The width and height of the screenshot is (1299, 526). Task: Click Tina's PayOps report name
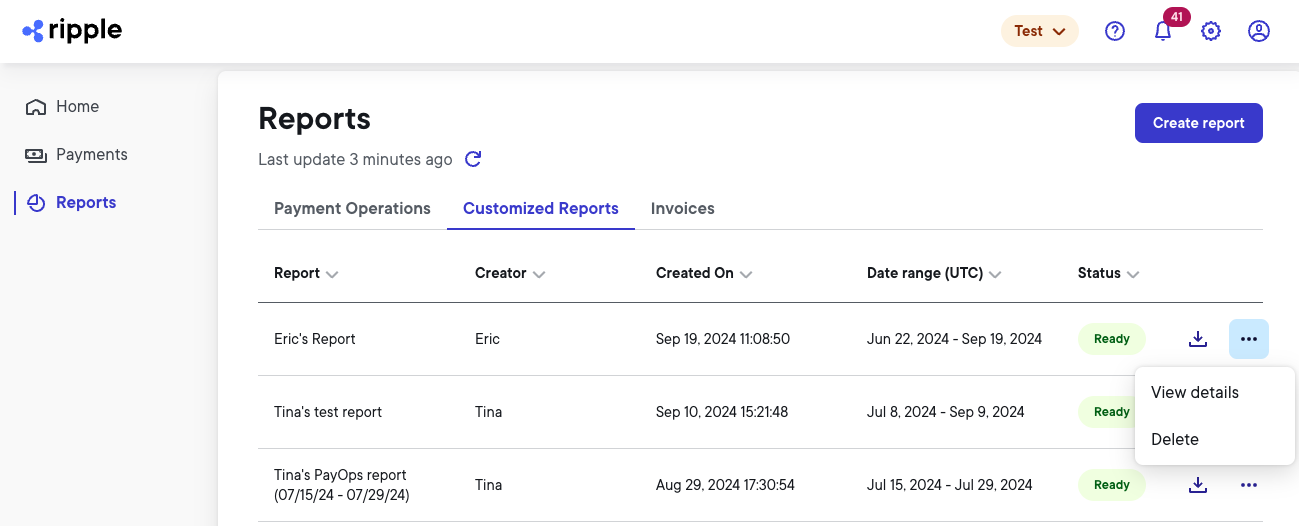pos(342,485)
